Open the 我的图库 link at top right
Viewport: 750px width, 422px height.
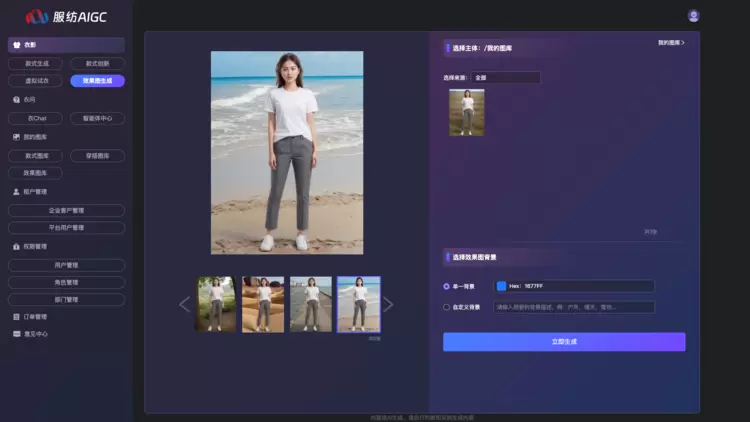point(671,43)
